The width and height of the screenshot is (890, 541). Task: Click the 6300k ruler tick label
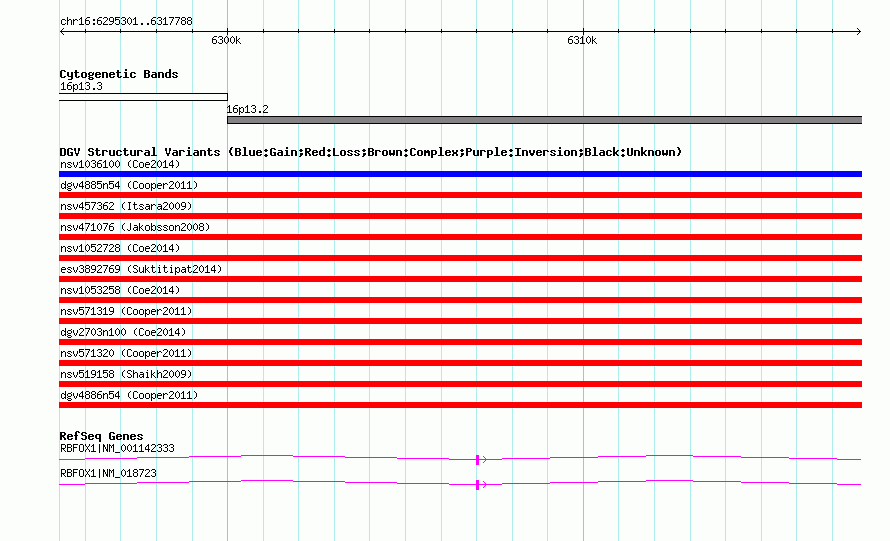point(226,40)
